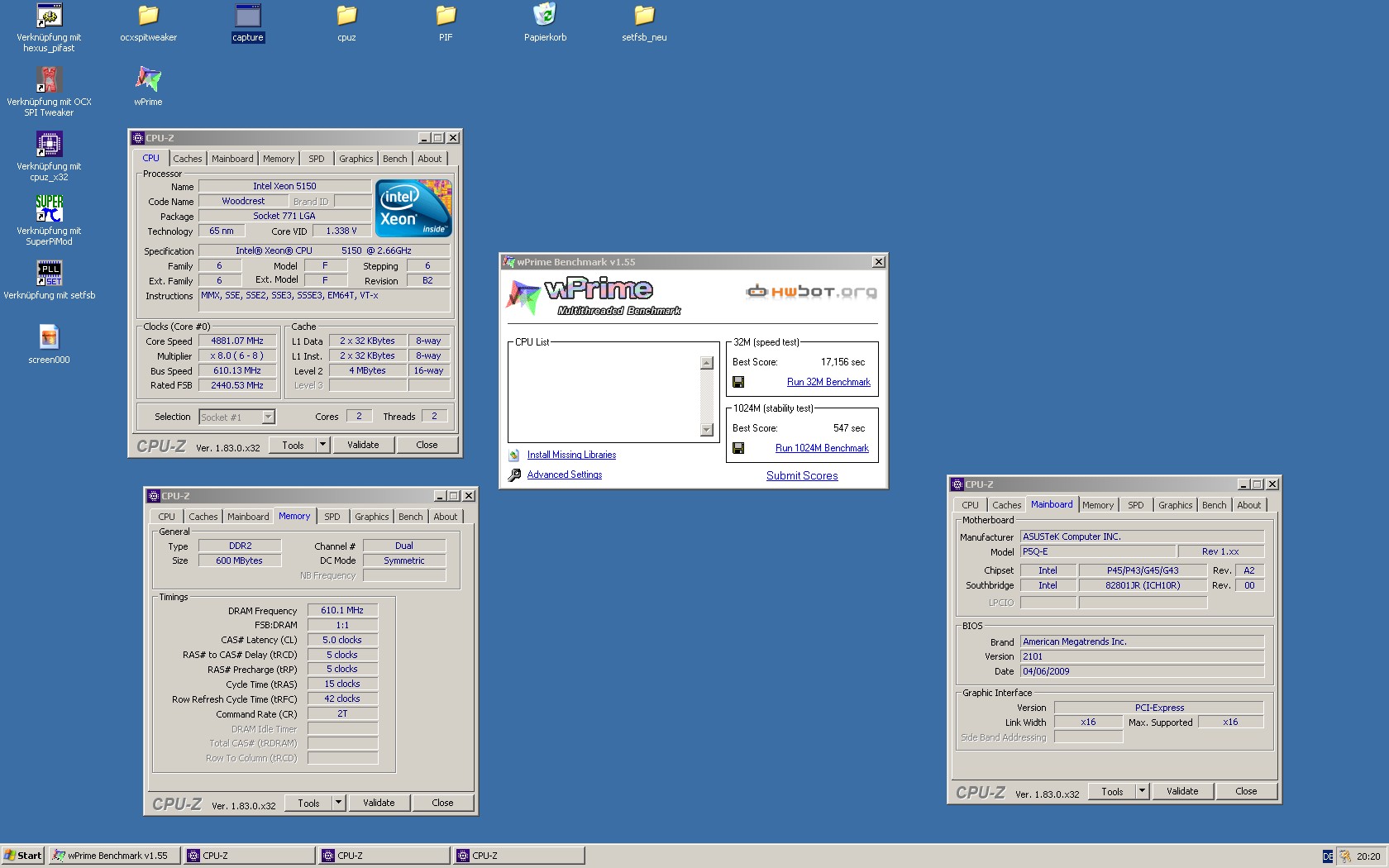Run the 1024M Benchmark
The width and height of the screenshot is (1389, 868).
pyautogui.click(x=822, y=448)
